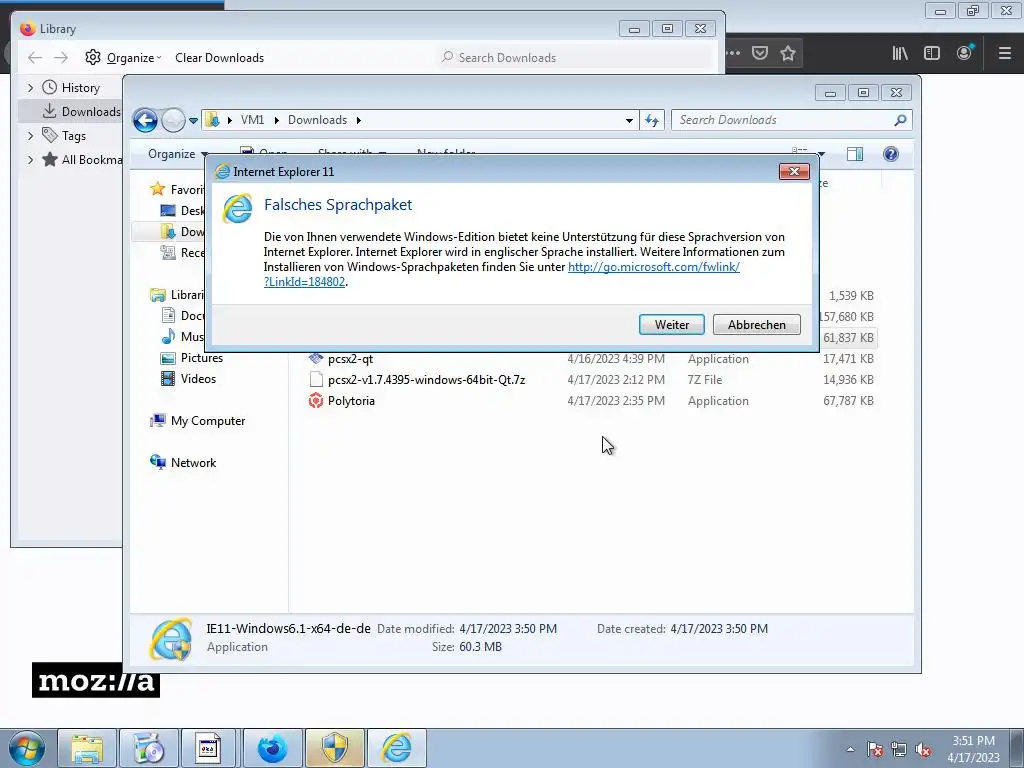
Task: Click the Library window back arrow
Action: click(x=35, y=57)
